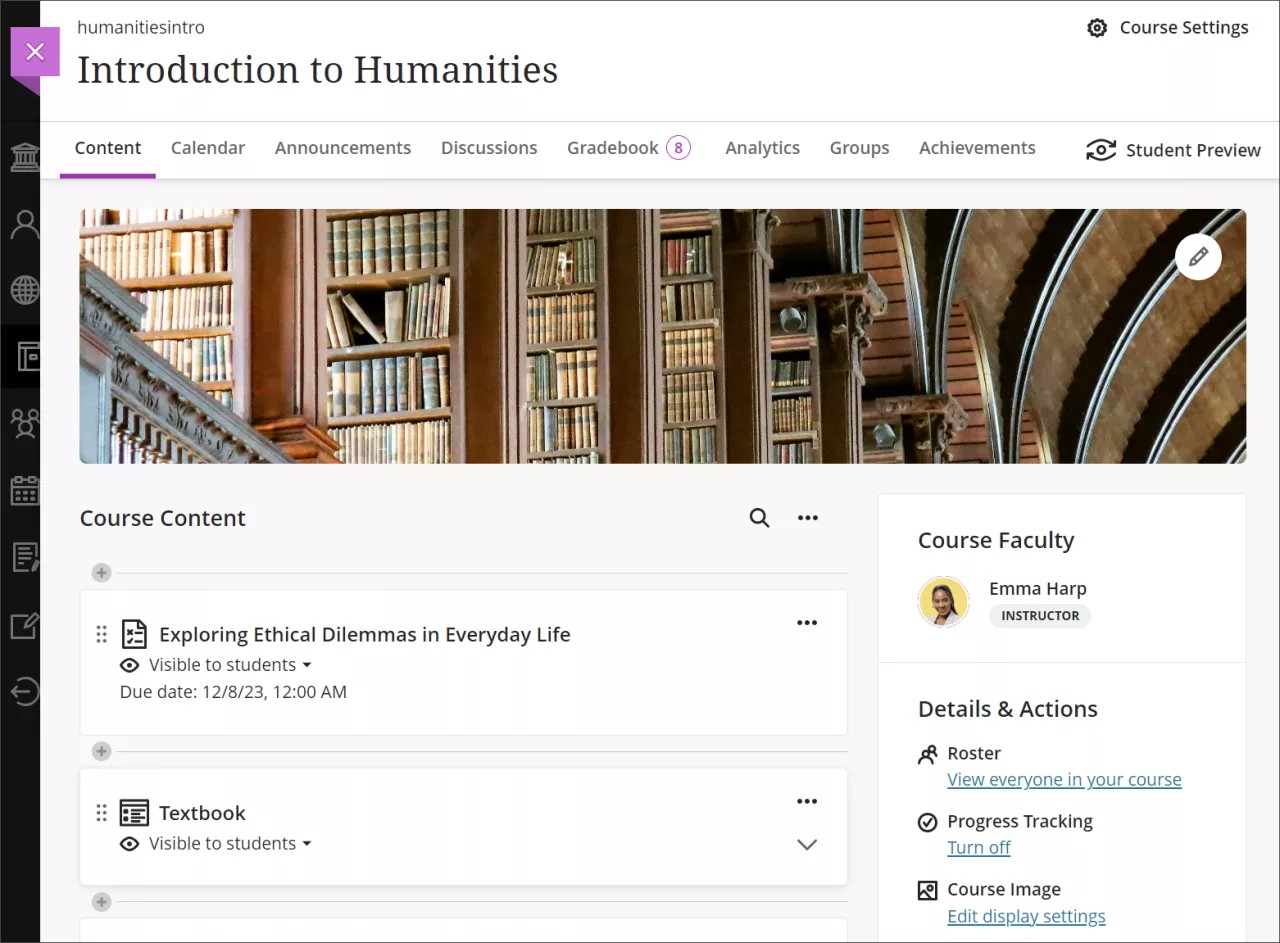Toggle visibility eye on Exploring Ethical Dilemmas
Viewport: 1280px width, 943px height.
130,664
